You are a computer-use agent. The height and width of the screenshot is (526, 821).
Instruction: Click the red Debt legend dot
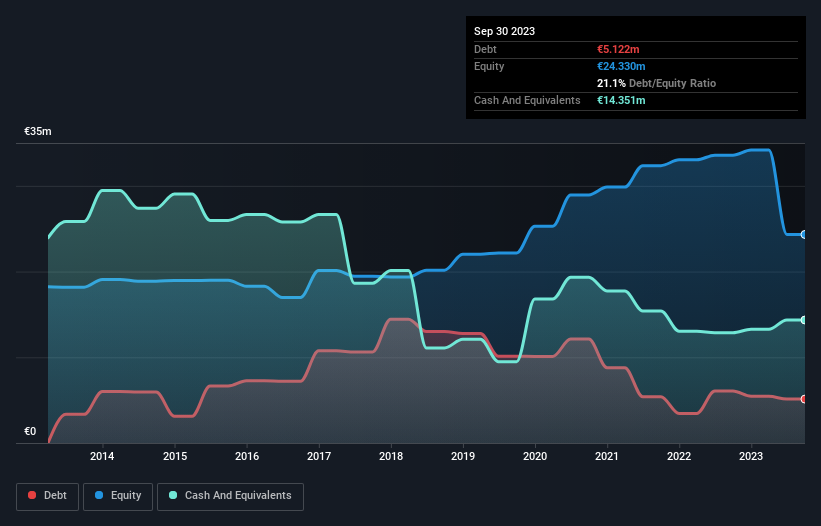tap(32, 495)
